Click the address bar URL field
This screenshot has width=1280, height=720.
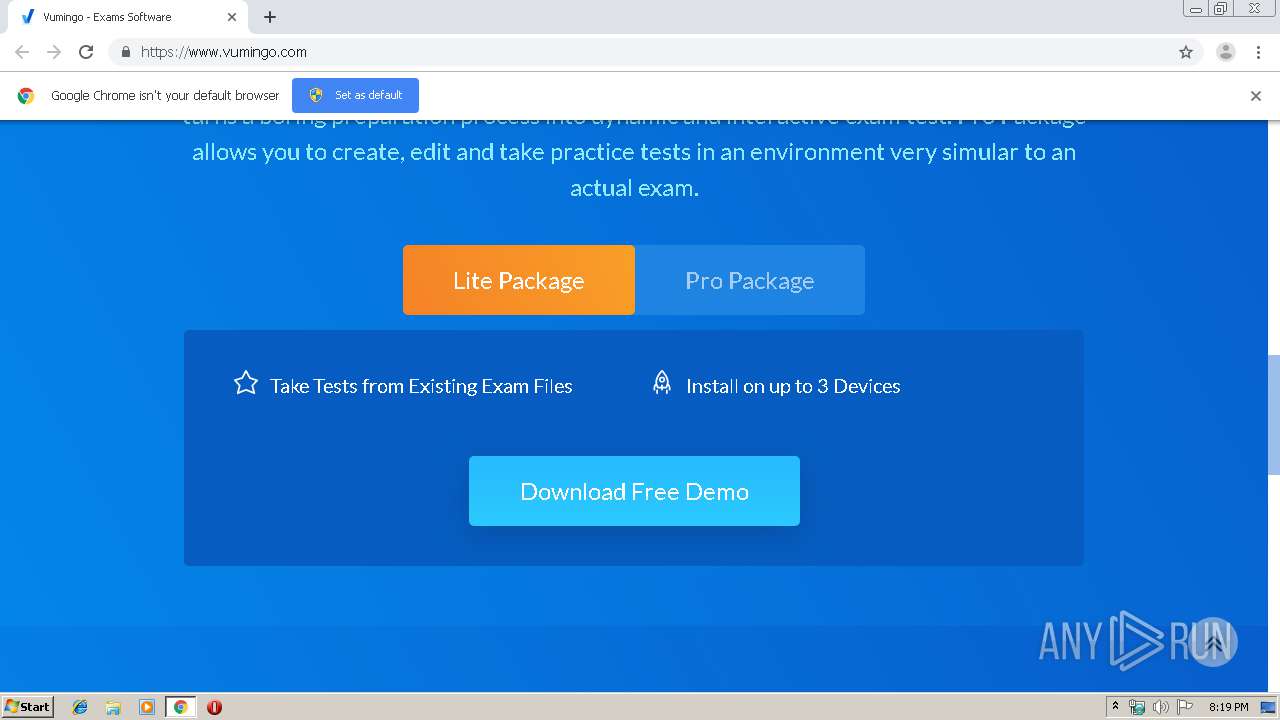pyautogui.click(x=640, y=52)
